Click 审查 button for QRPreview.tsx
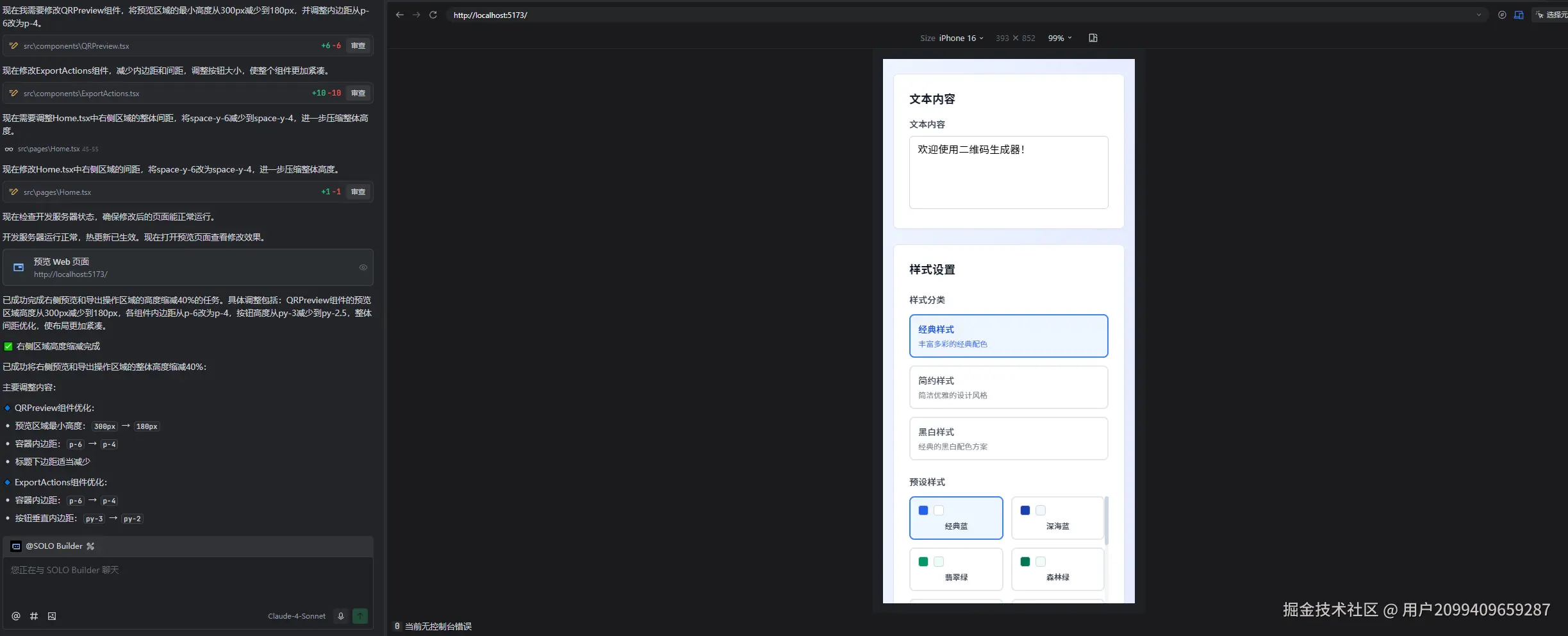The height and width of the screenshot is (636, 1568). (358, 46)
